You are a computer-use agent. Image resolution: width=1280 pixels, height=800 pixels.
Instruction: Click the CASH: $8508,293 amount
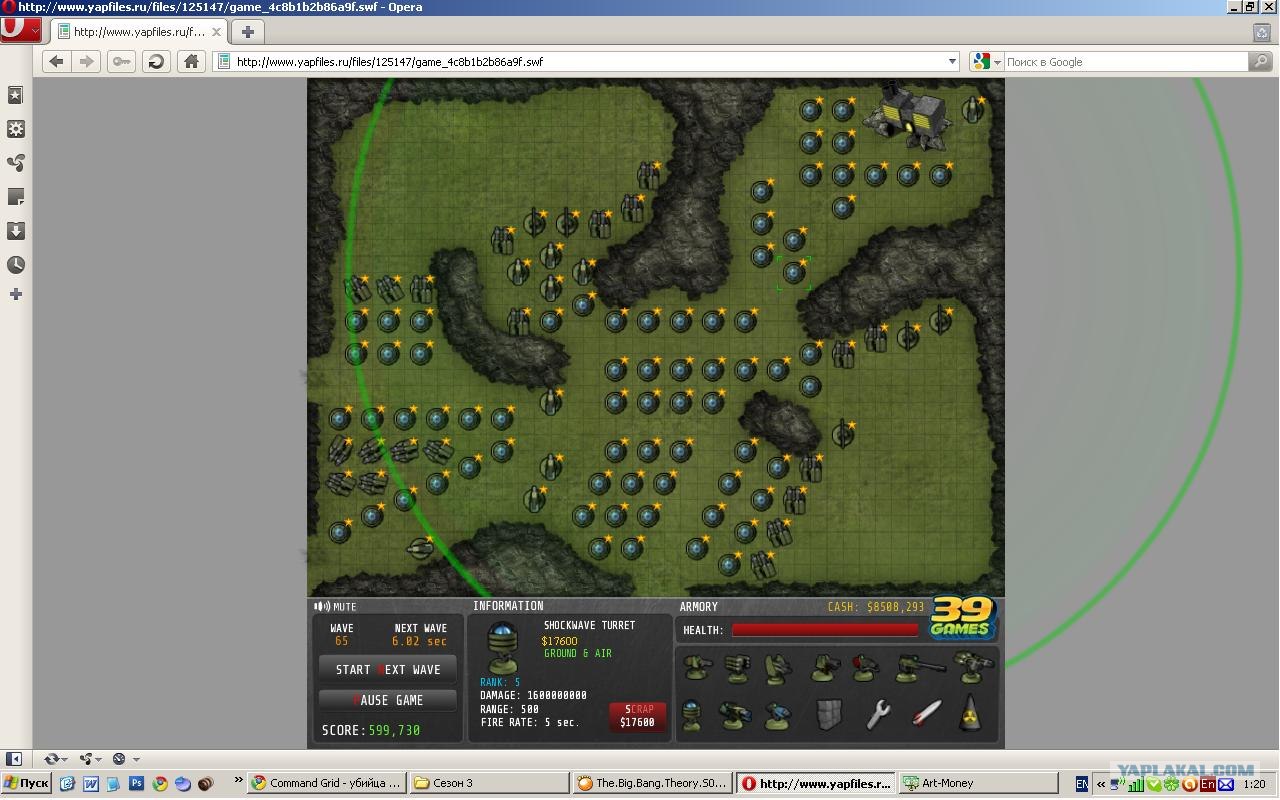pyautogui.click(x=876, y=607)
